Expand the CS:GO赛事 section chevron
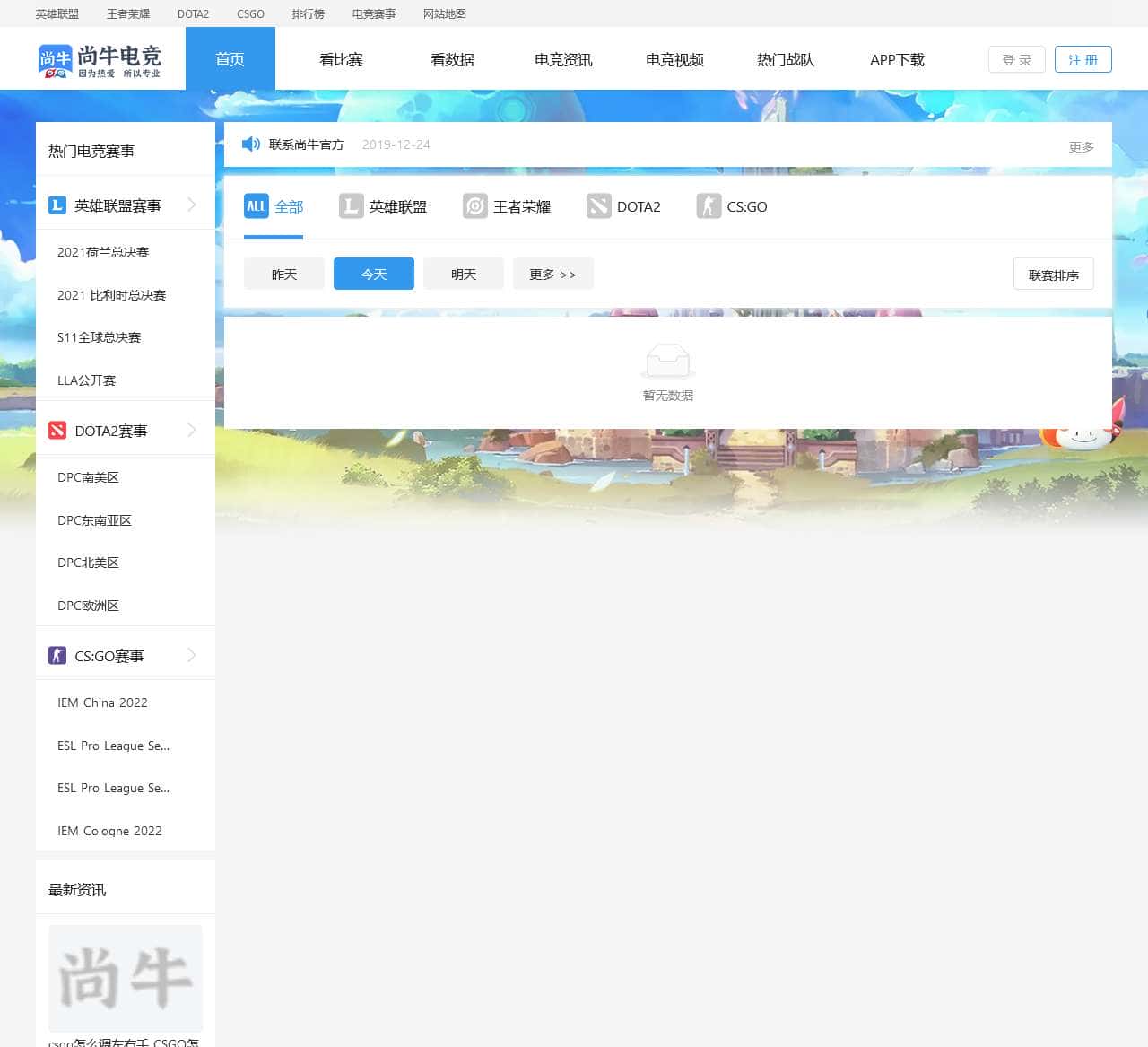Image resolution: width=1148 pixels, height=1047 pixels. pos(192,656)
